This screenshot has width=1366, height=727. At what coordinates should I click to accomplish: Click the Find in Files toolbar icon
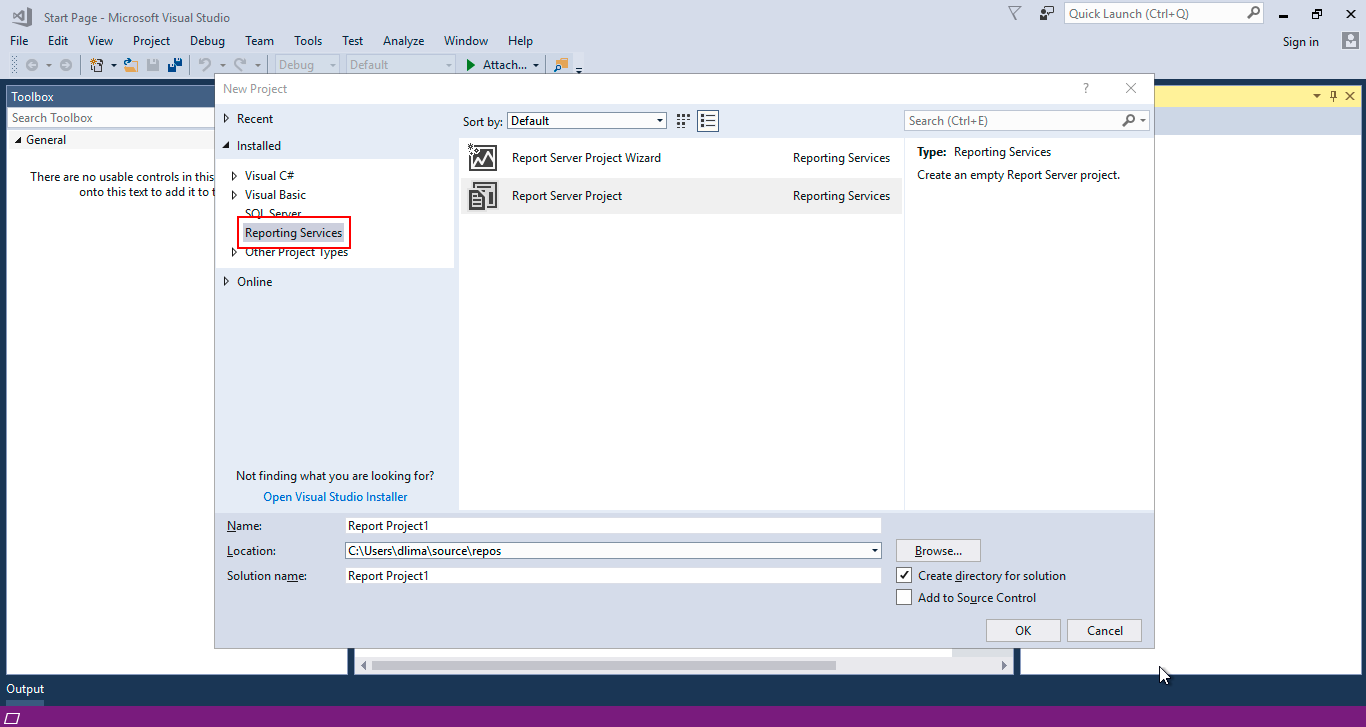pyautogui.click(x=561, y=65)
